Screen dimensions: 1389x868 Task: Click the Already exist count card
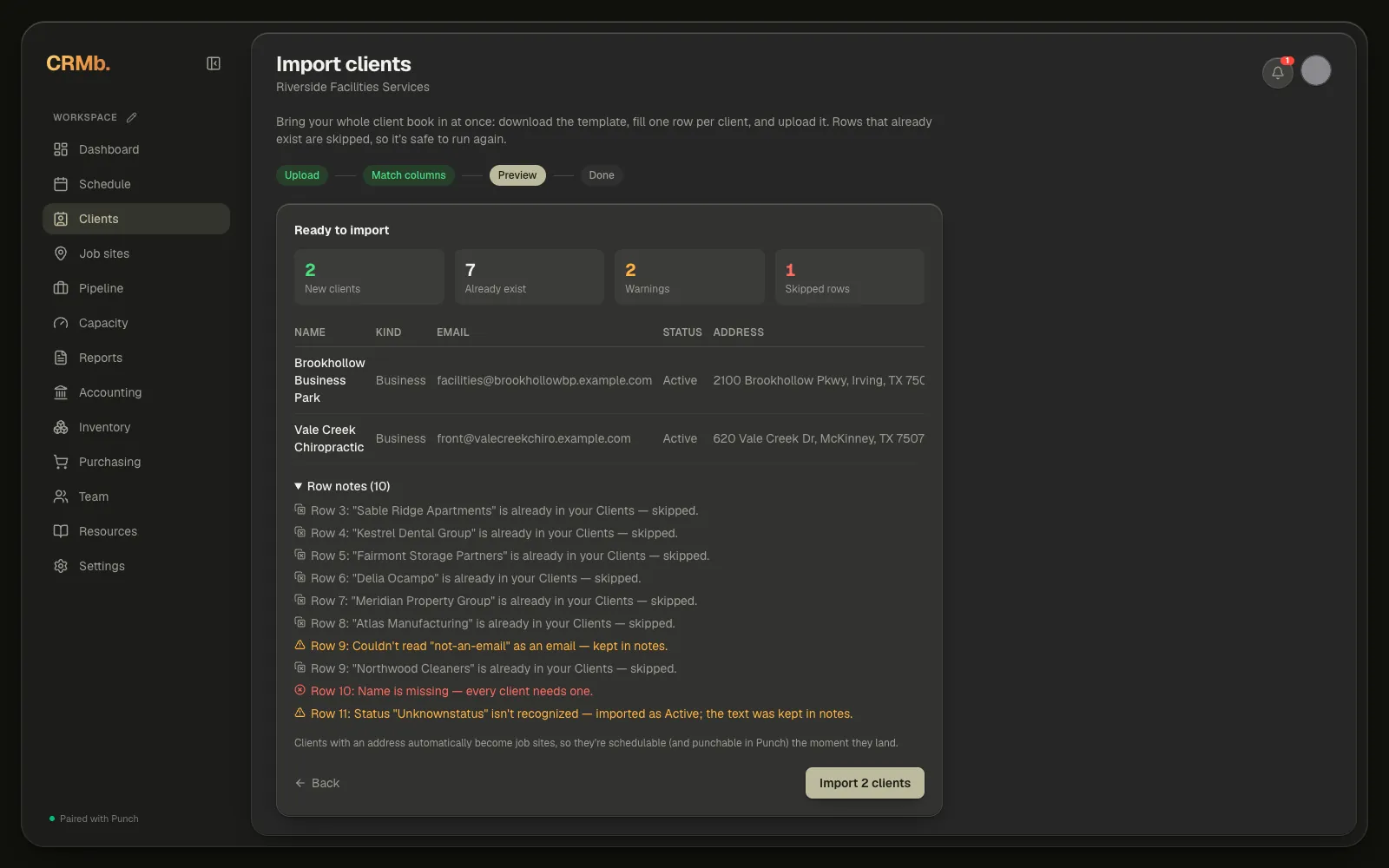[530, 277]
